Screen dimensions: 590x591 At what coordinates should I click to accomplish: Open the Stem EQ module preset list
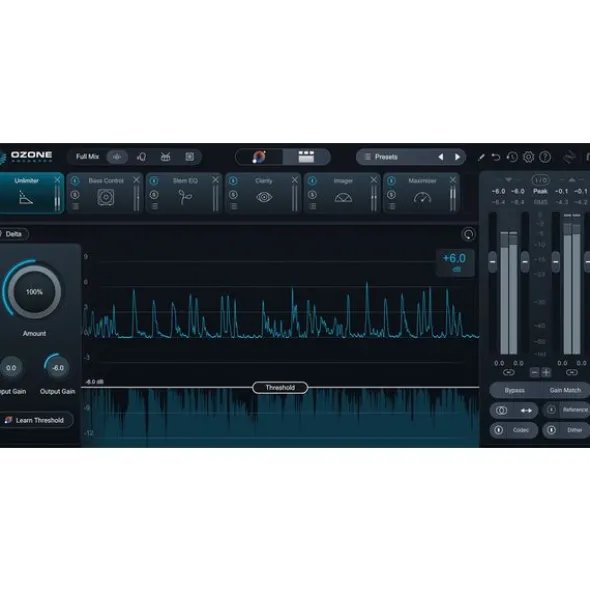point(155,206)
